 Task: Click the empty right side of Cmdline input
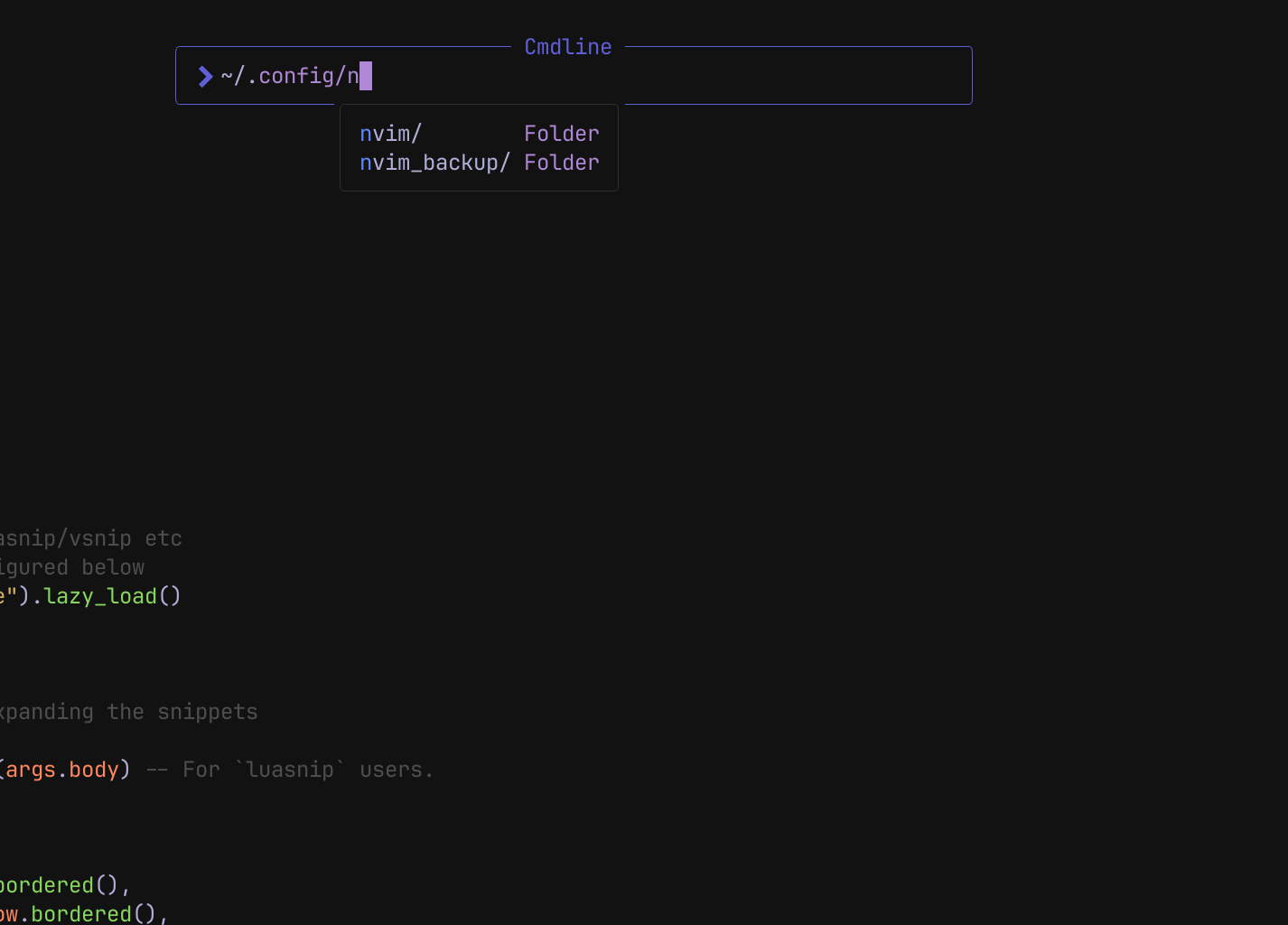click(x=768, y=77)
